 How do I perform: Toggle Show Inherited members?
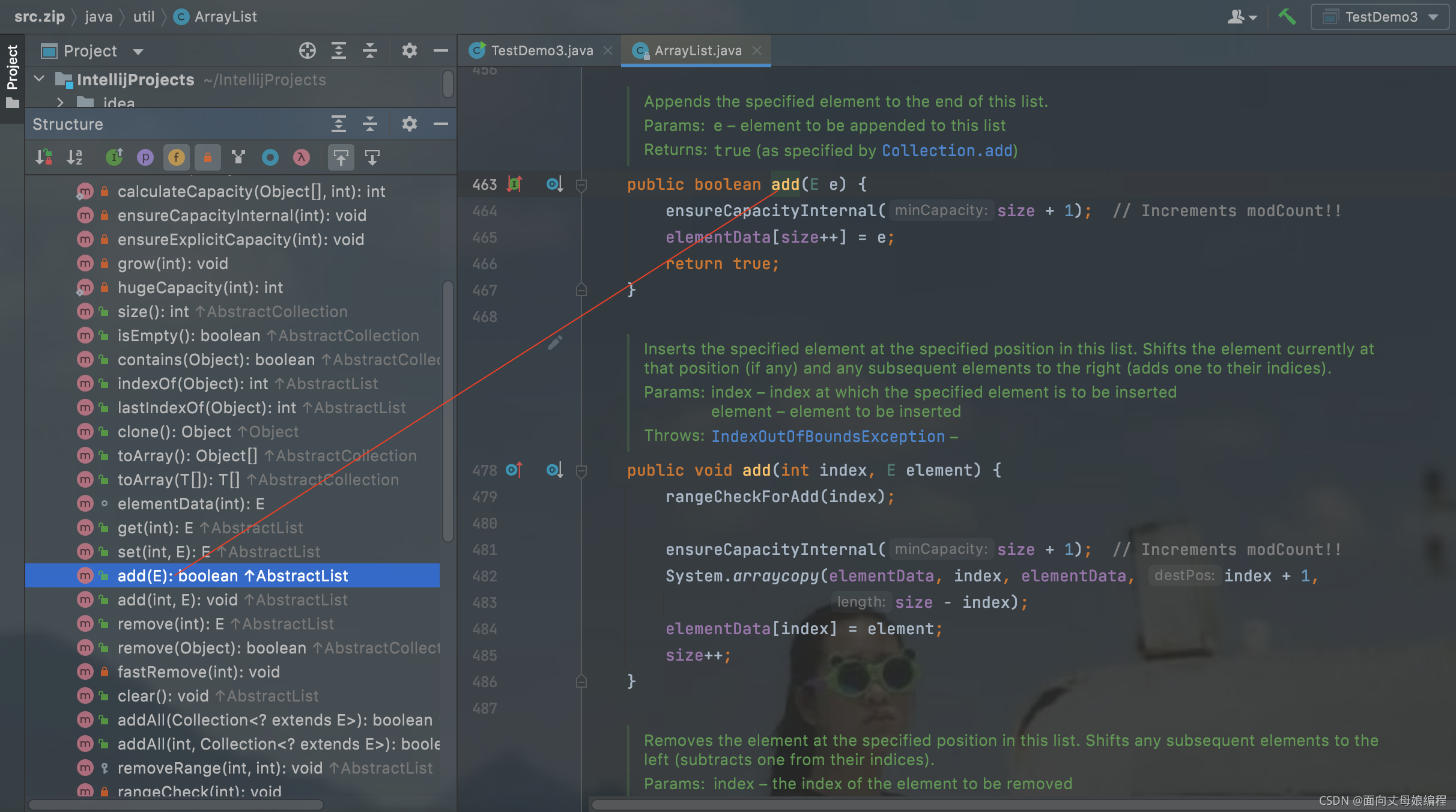click(x=238, y=157)
